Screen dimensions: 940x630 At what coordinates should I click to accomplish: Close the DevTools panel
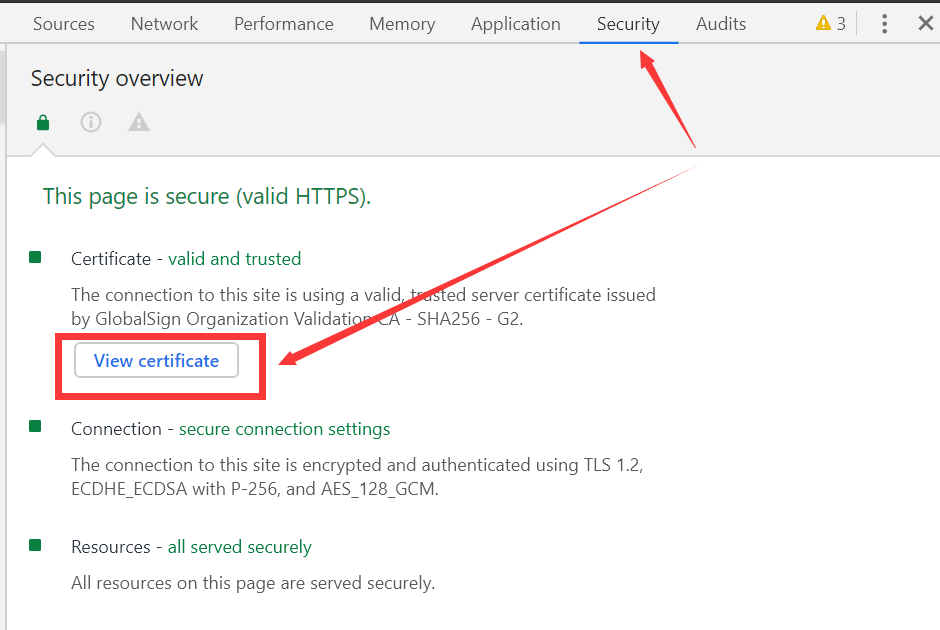point(926,23)
